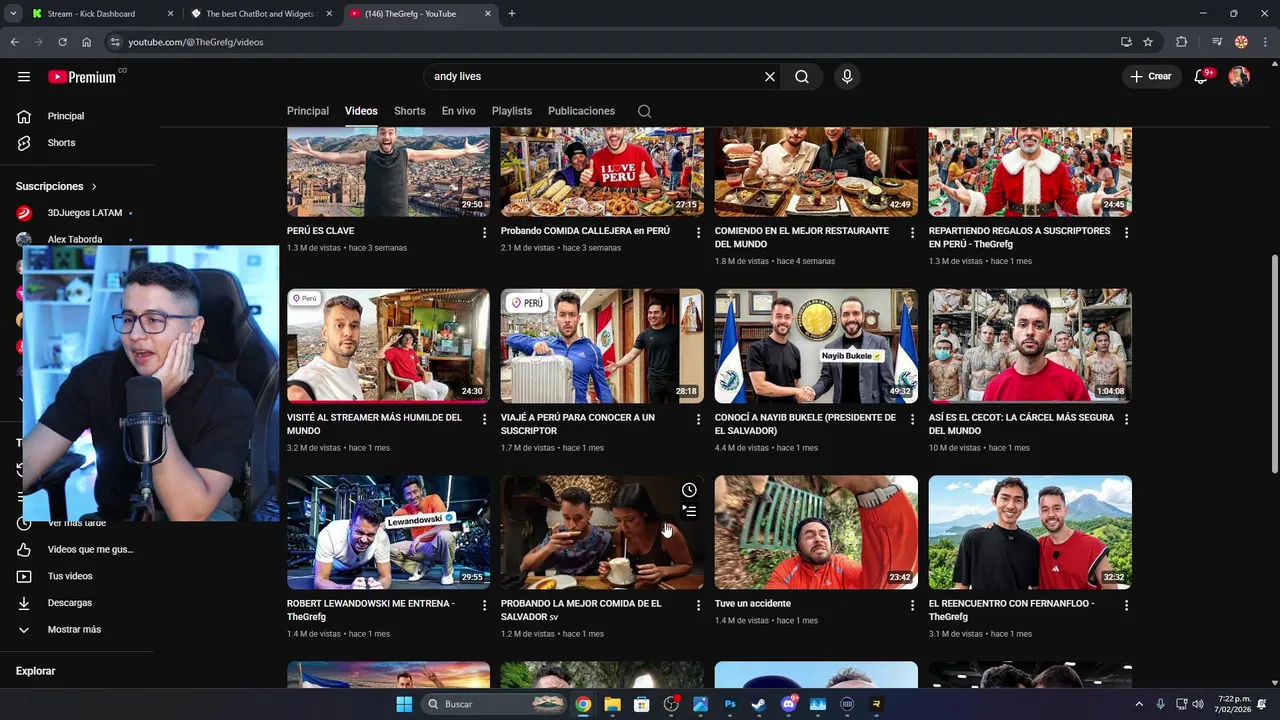Screen dimensions: 1280x720
Task: Open Windows Start menu
Action: pyautogui.click(x=404, y=704)
